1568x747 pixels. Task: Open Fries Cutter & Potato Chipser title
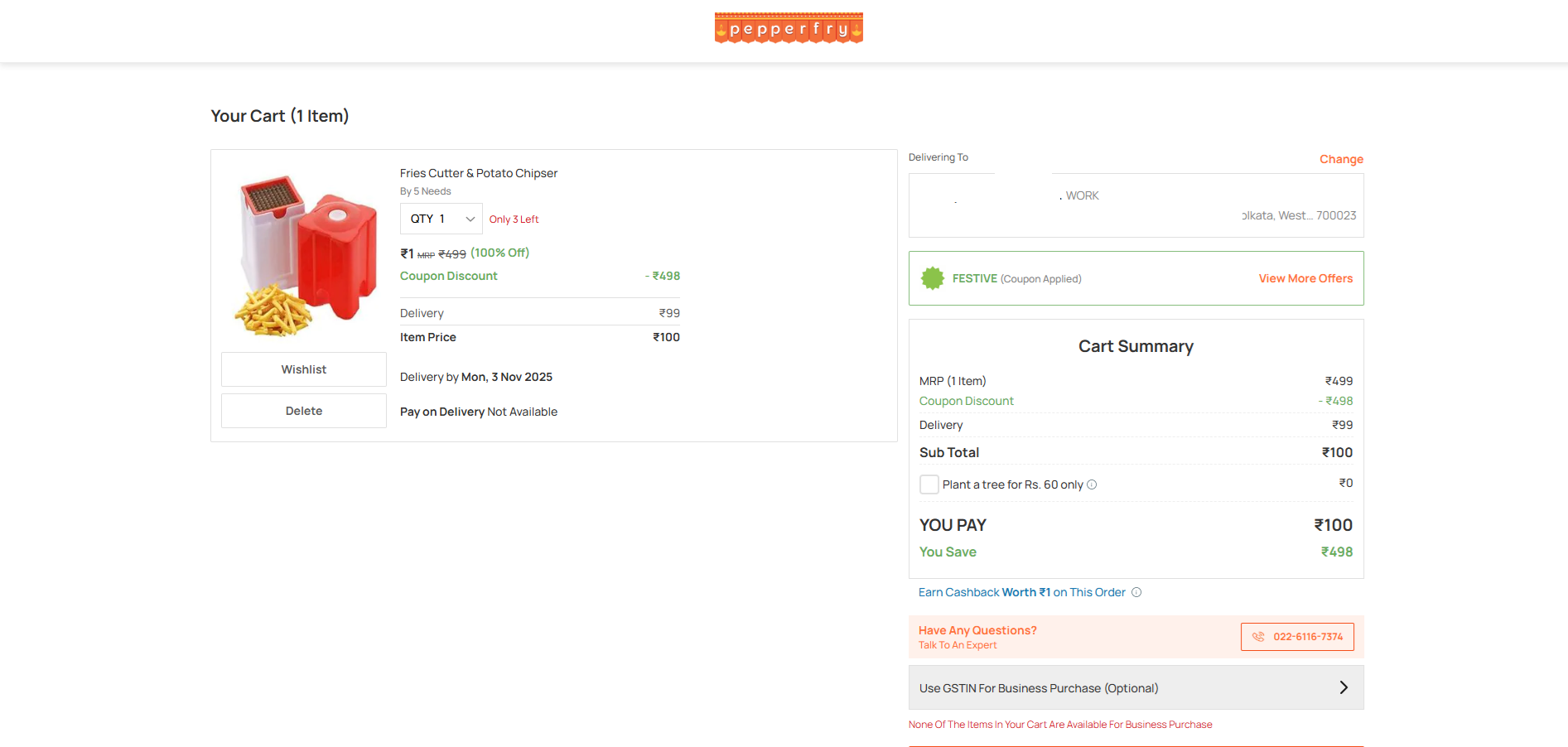(478, 173)
